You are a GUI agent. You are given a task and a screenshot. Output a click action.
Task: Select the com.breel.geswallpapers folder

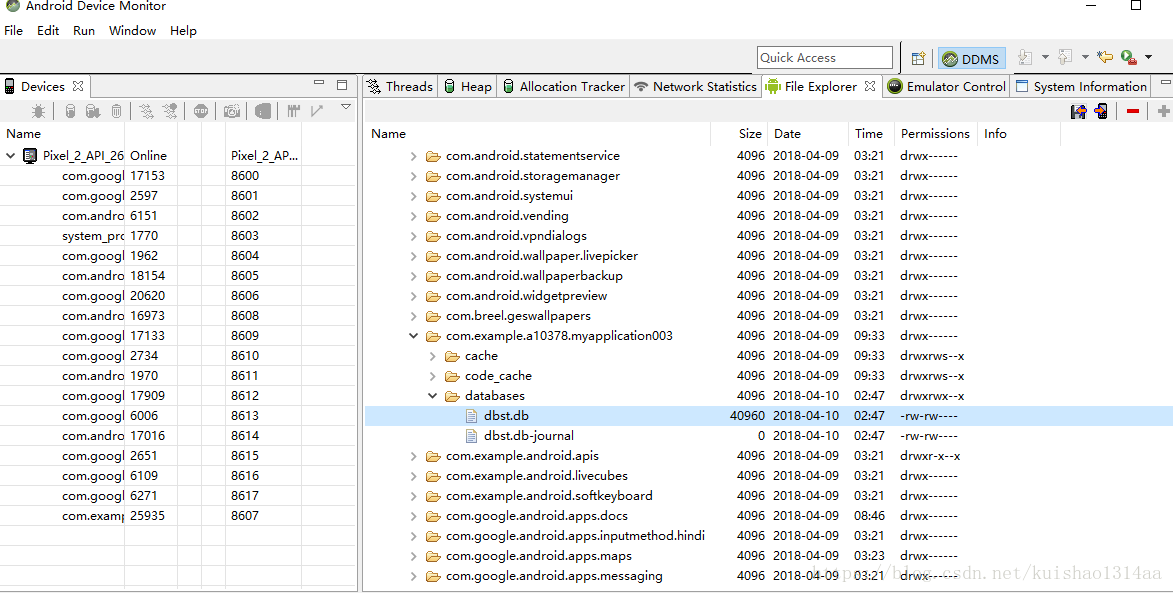[518, 316]
